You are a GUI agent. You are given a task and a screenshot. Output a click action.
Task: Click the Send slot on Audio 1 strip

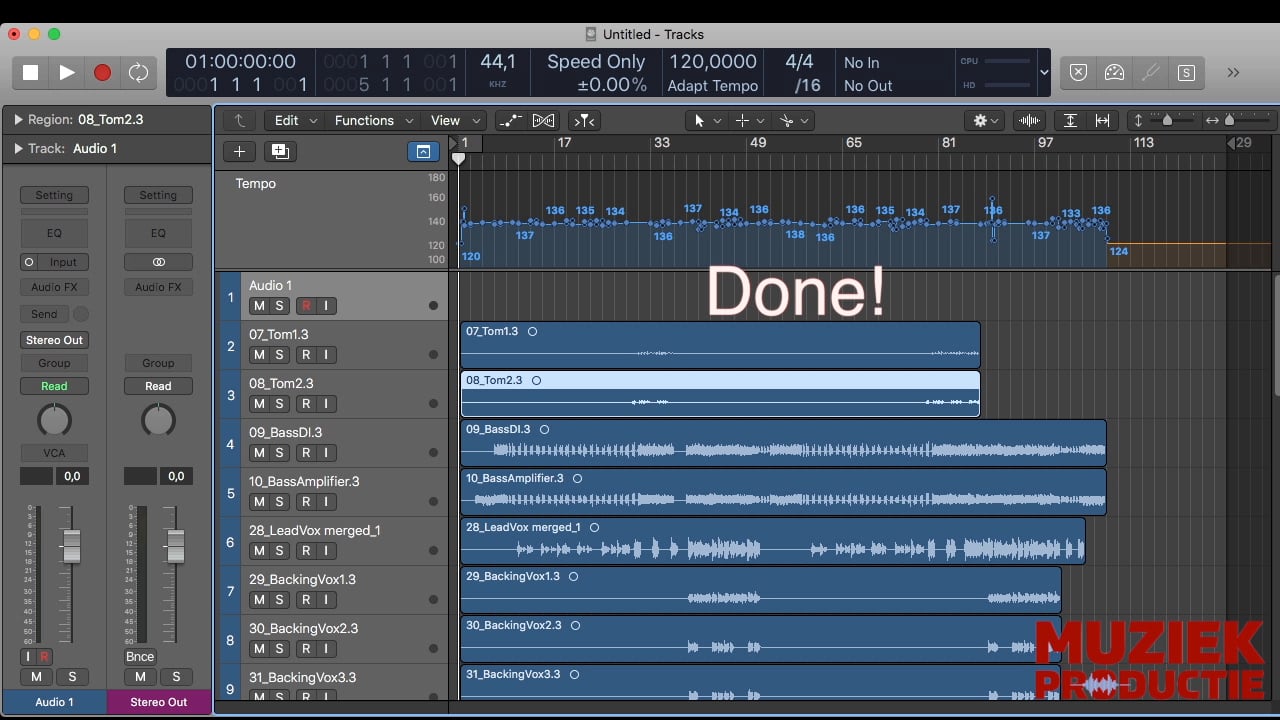click(44, 314)
